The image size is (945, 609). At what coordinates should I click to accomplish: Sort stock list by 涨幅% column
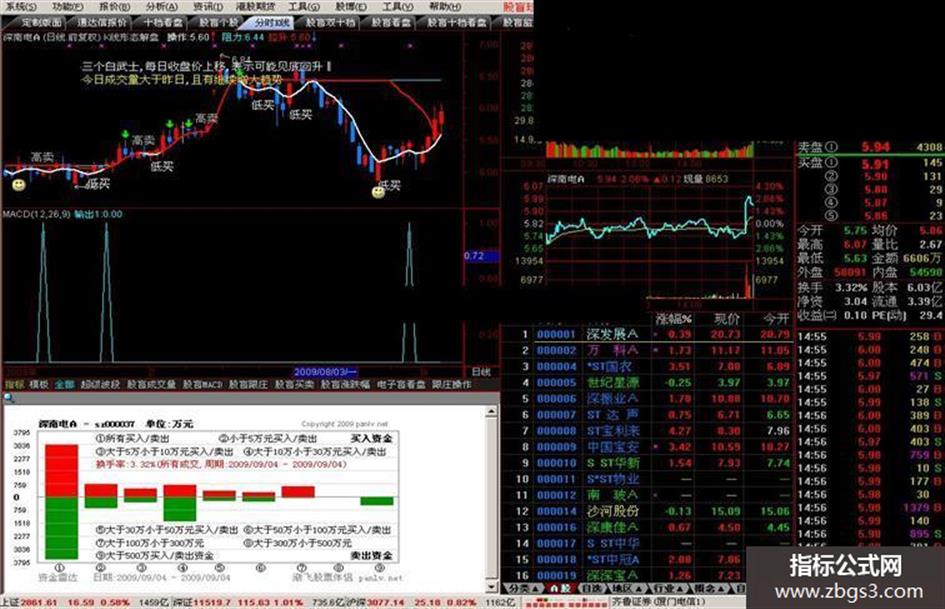click(673, 319)
